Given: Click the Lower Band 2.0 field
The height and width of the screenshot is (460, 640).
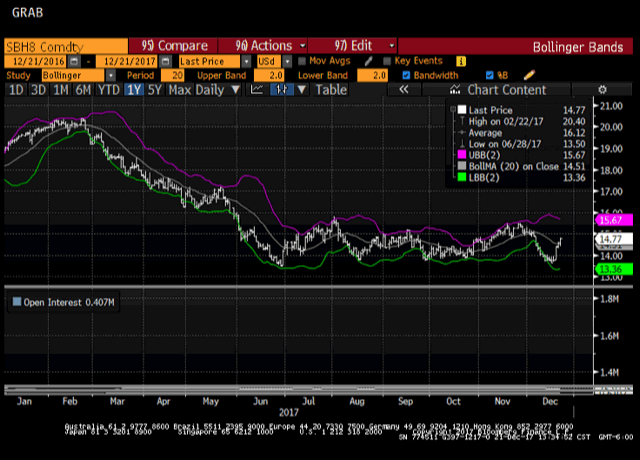Looking at the screenshot, I should pyautogui.click(x=372, y=75).
